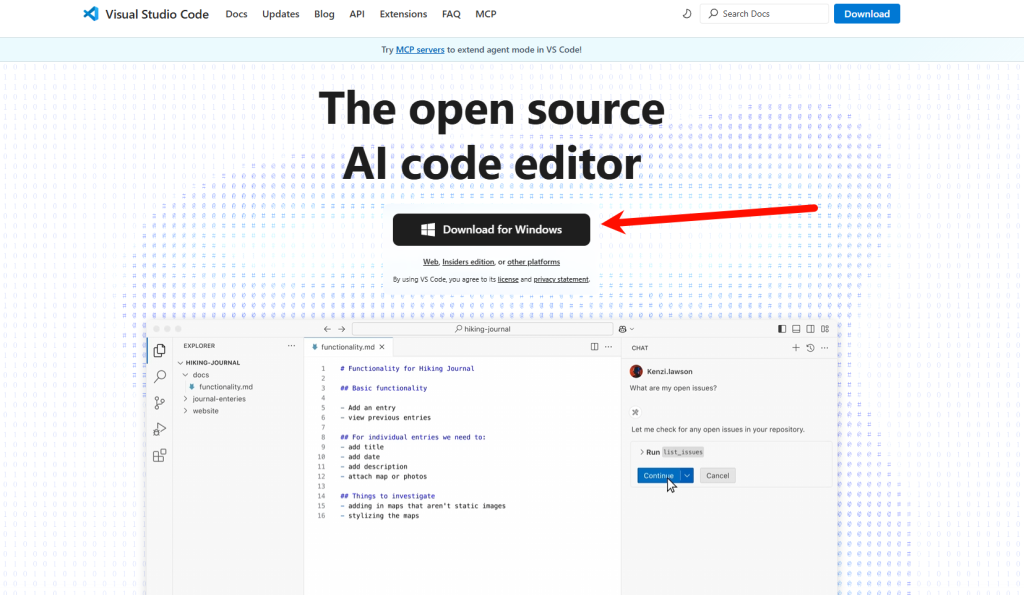Viewport: 1024px width, 595px height.
Task: Click the Windows logo on download button
Action: coord(428,230)
